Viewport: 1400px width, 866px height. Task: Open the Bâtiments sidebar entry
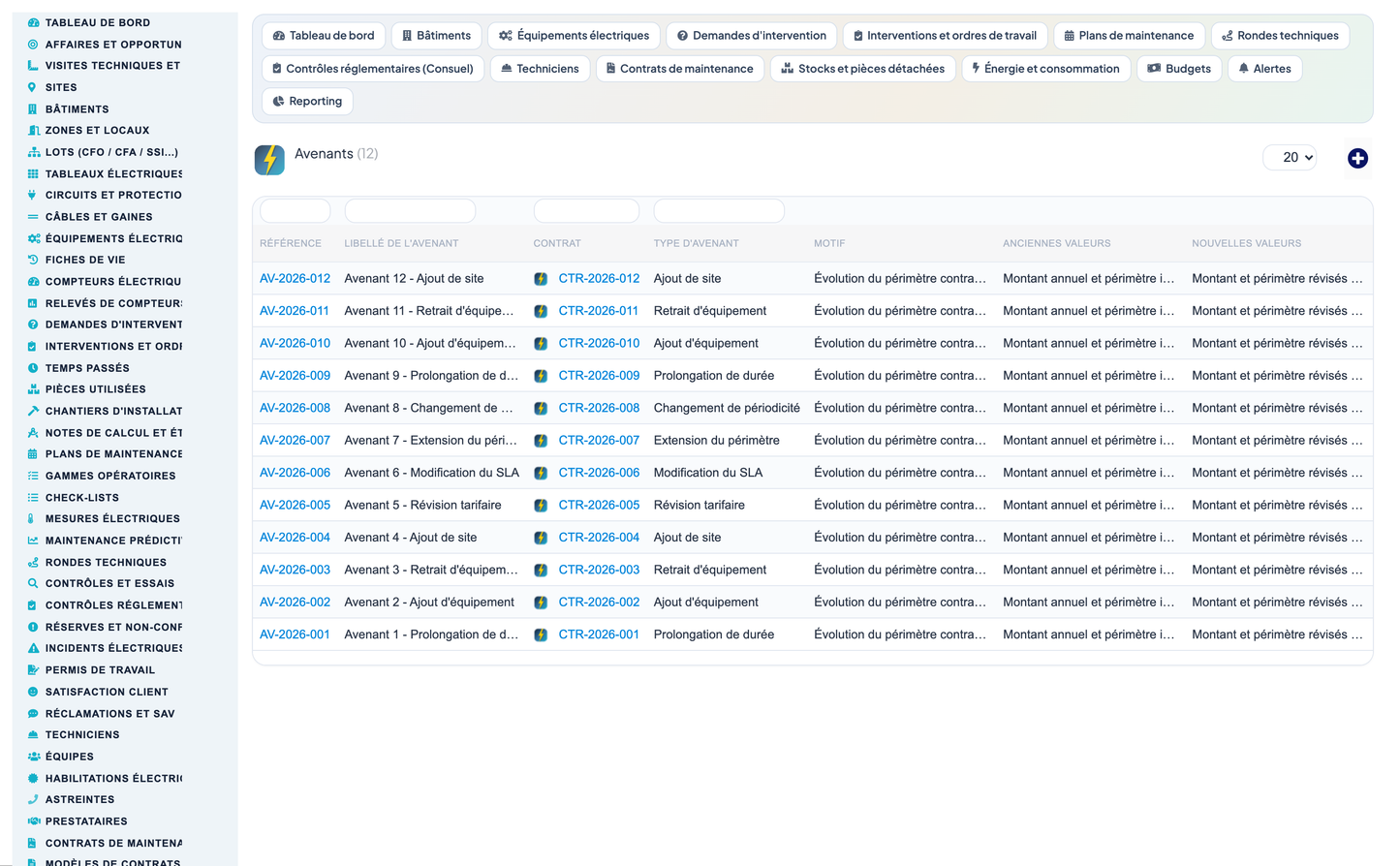(77, 109)
